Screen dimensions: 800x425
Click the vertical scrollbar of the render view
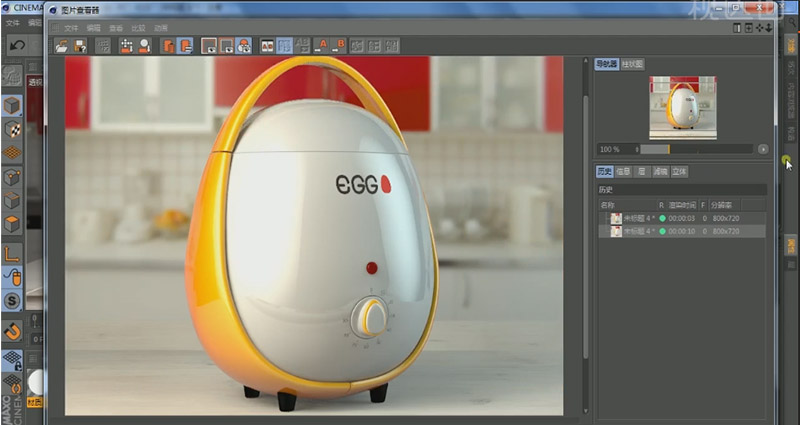(586, 227)
